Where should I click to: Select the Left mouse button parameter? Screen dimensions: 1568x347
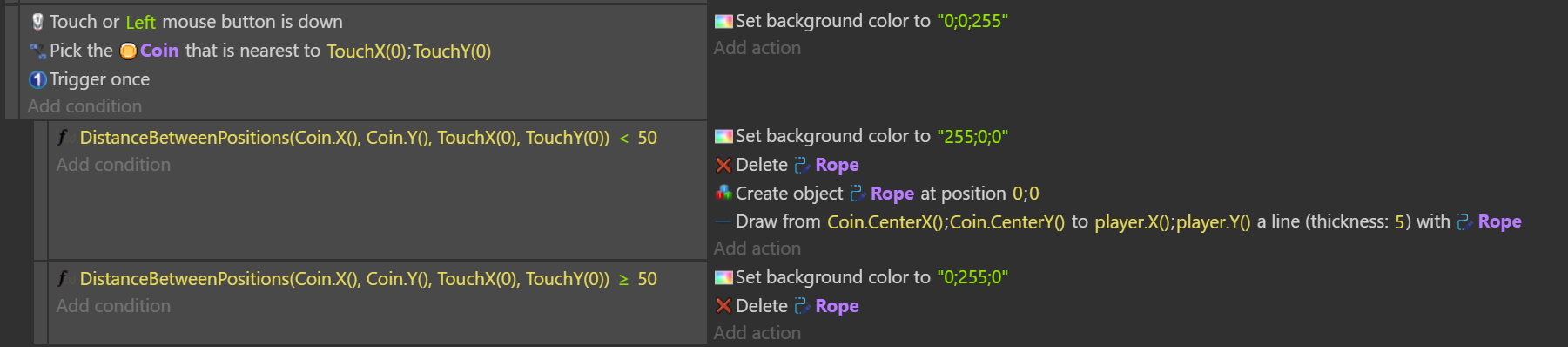(x=140, y=22)
